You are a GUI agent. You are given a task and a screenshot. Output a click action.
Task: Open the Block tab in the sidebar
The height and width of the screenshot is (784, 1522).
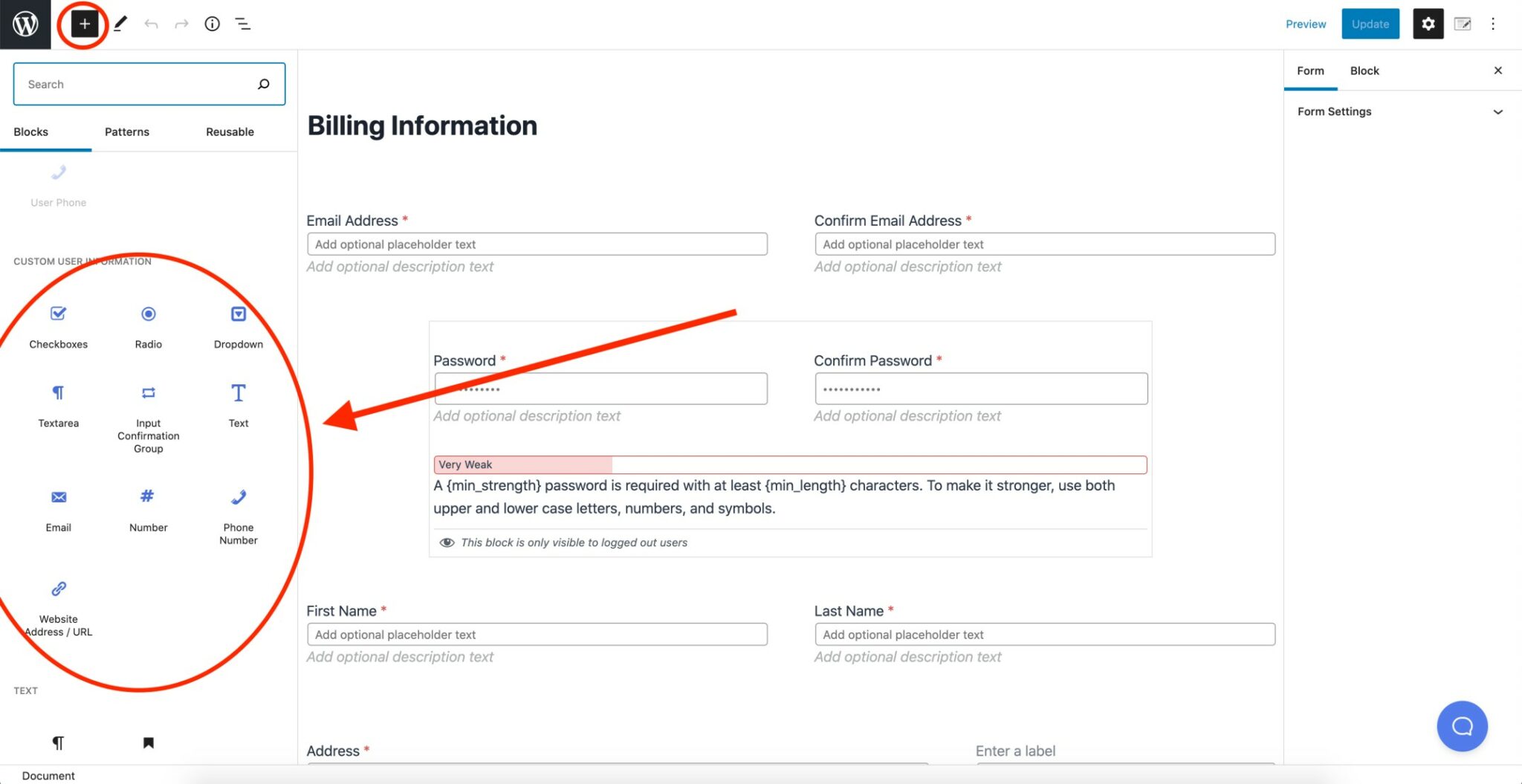1364,71
